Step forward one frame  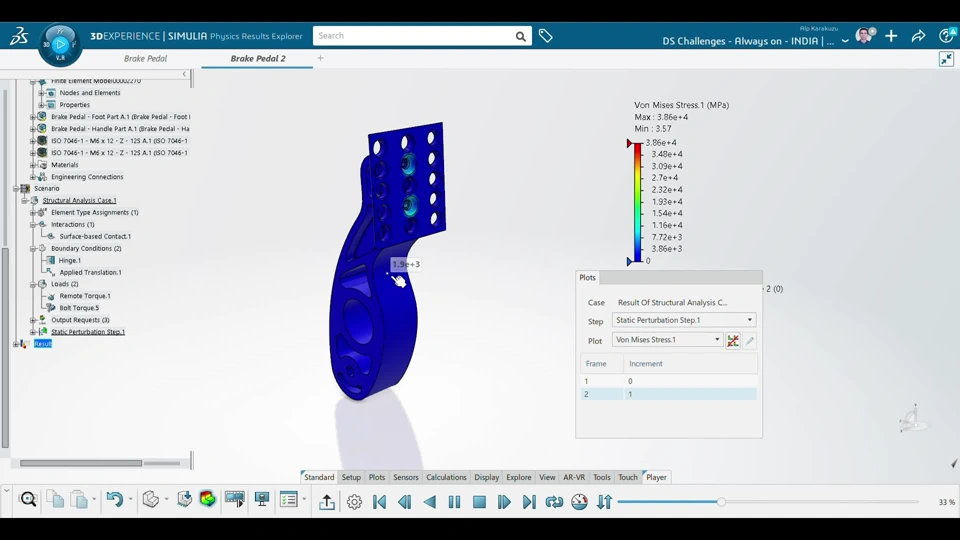504,502
